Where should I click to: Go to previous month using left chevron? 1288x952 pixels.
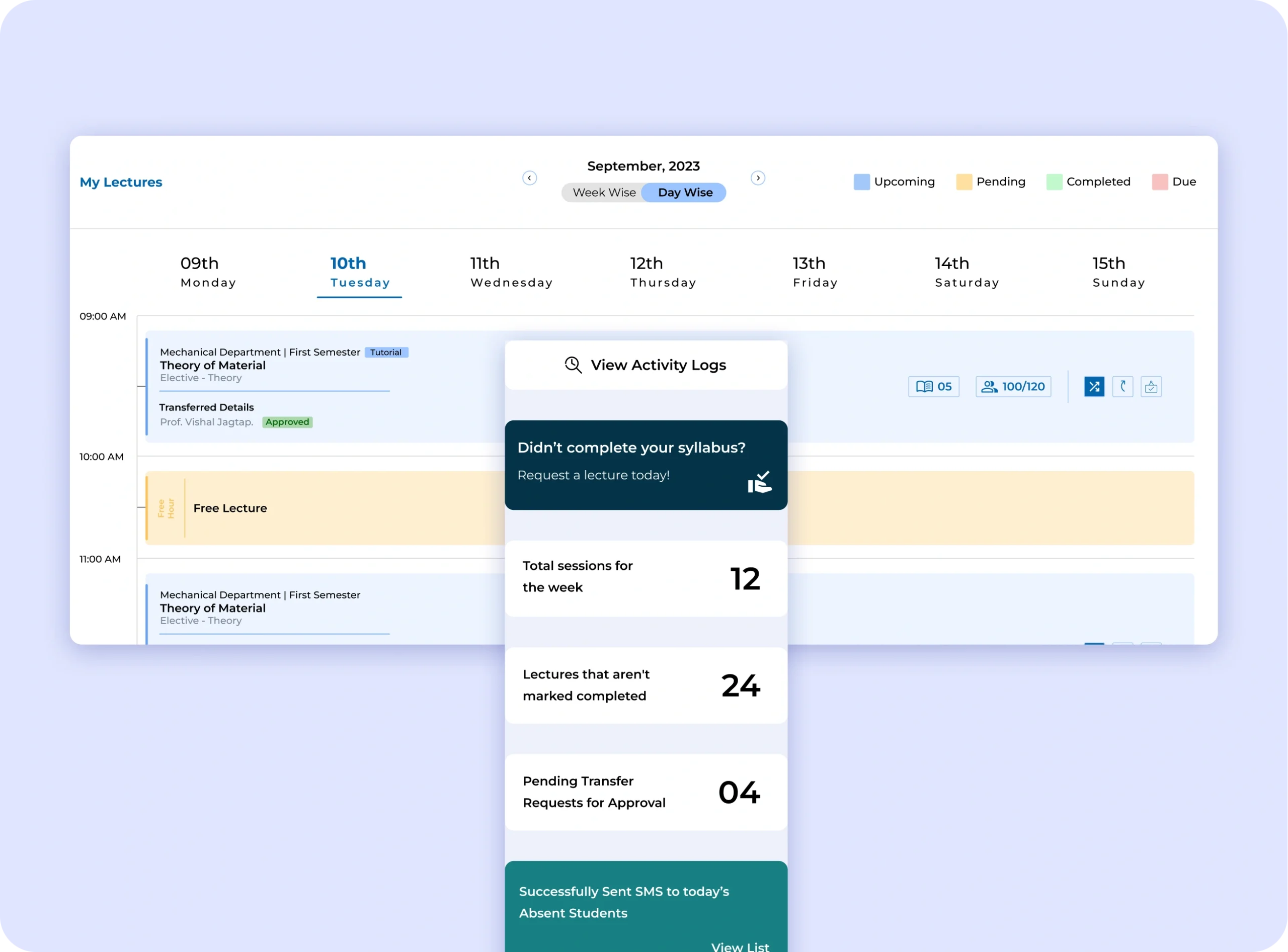coord(529,178)
